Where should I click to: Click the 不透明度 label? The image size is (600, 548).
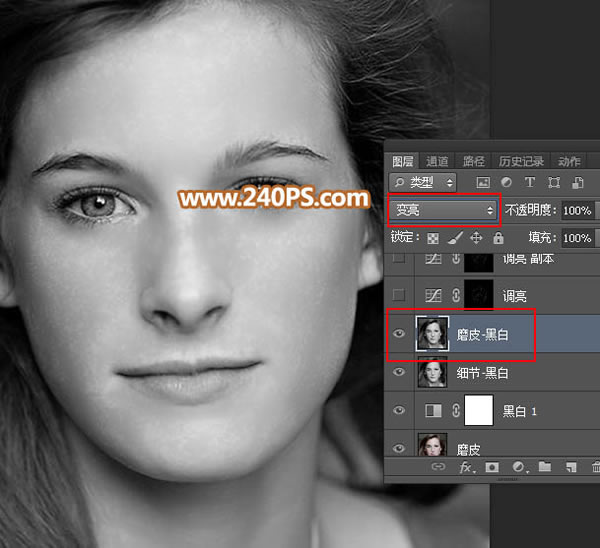[x=530, y=210]
